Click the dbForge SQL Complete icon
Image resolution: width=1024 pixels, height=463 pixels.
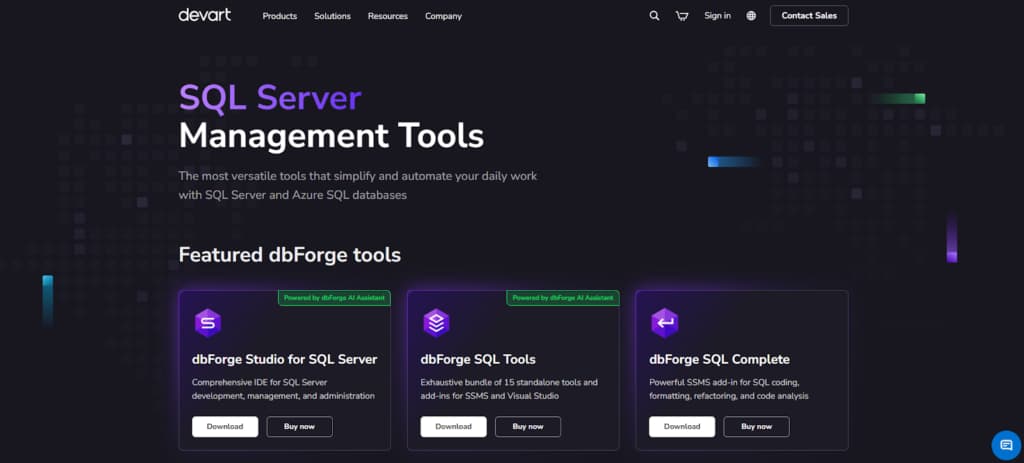(x=665, y=323)
